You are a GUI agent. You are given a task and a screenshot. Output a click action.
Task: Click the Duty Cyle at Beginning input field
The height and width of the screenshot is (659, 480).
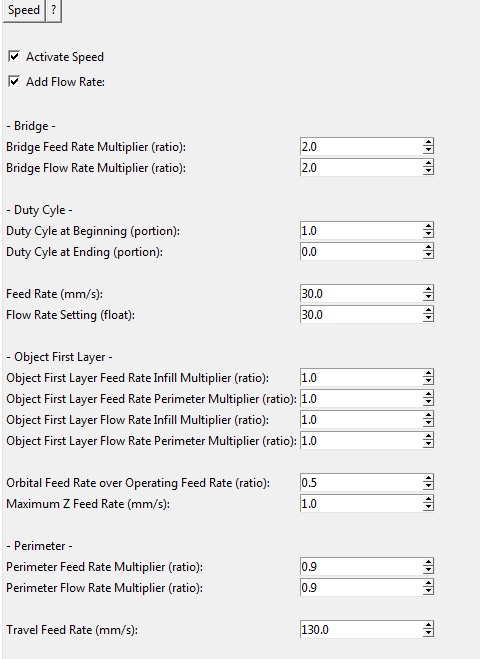pyautogui.click(x=361, y=230)
